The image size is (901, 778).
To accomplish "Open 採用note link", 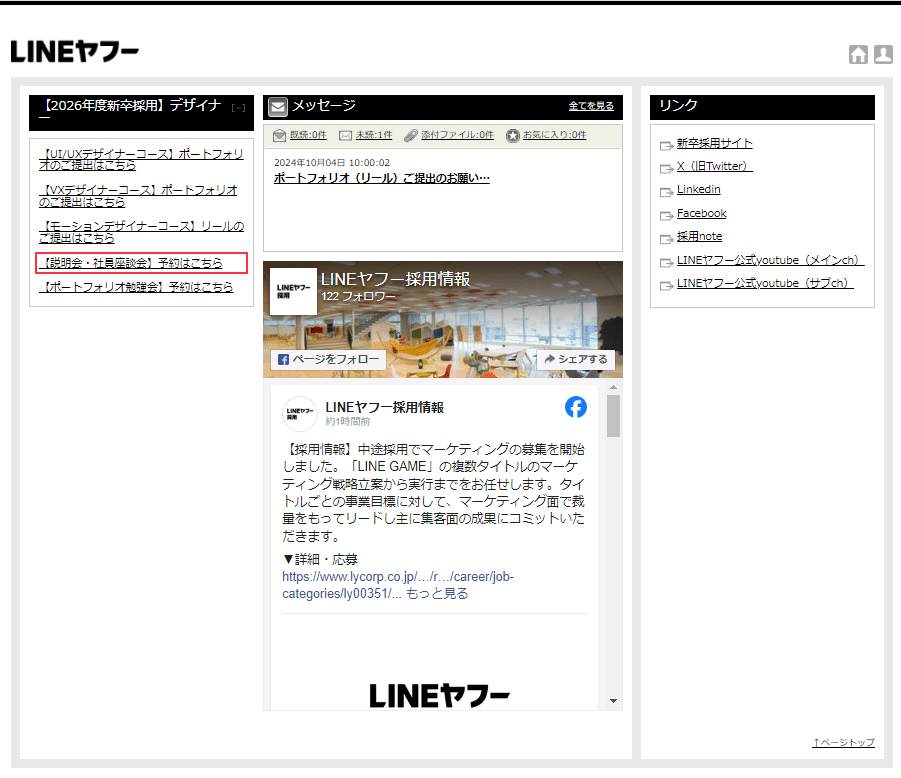I will (x=699, y=236).
